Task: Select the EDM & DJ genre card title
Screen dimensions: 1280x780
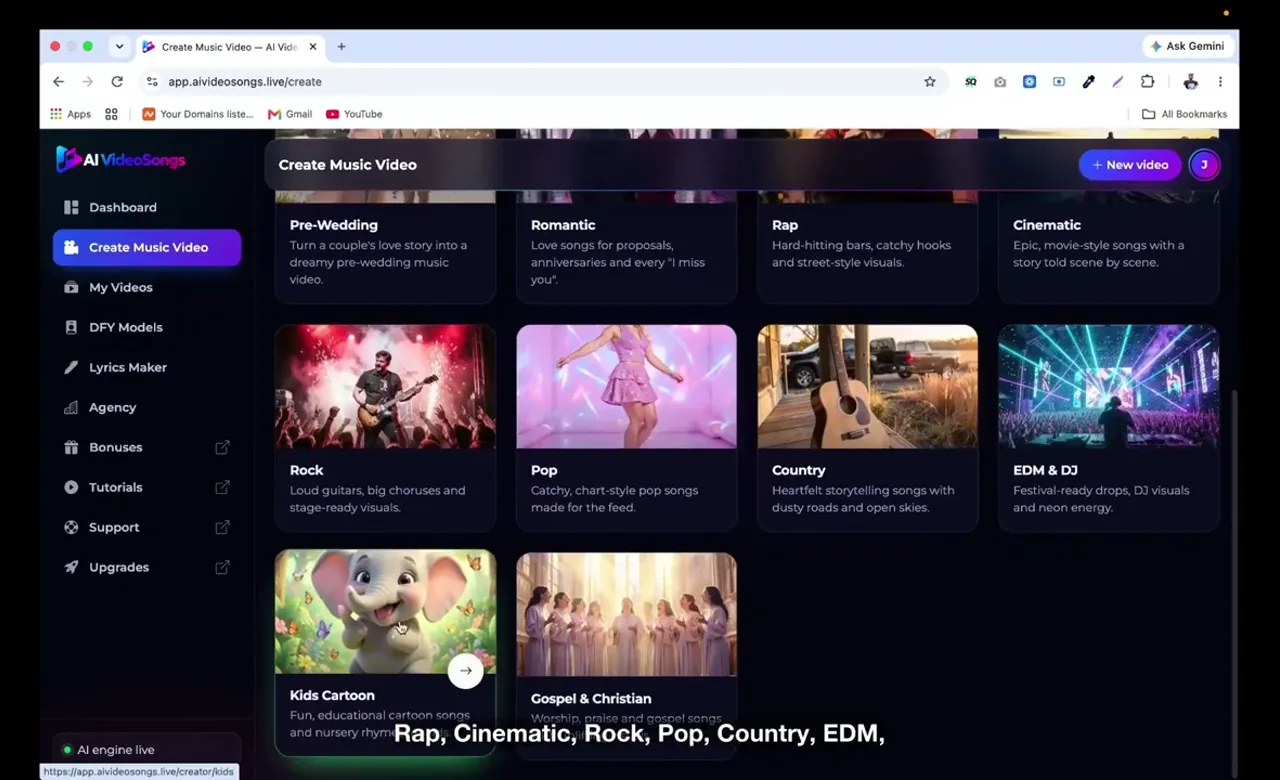Action: click(1045, 470)
